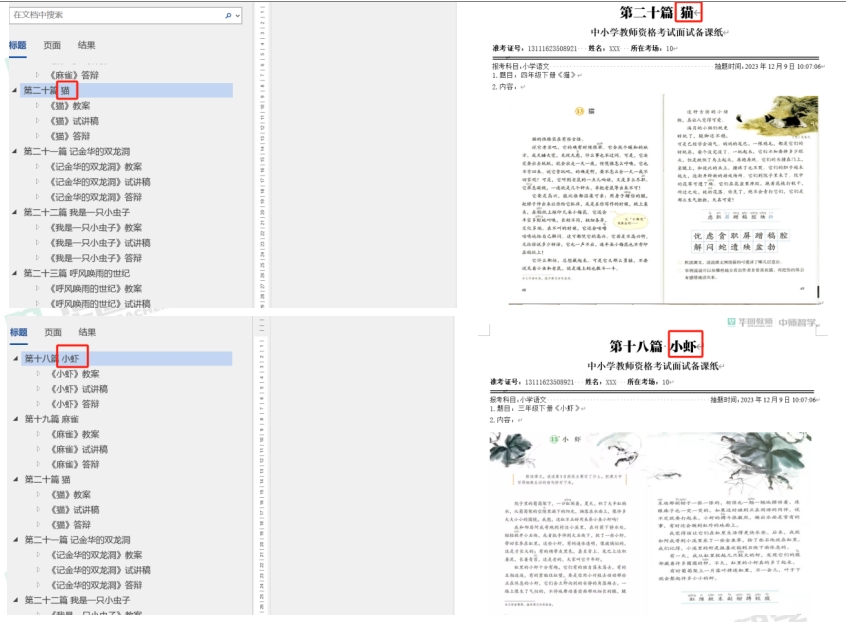Collapse the 第十八篇 小虾 heading
This screenshot has height=622, width=846.
pos(15,358)
